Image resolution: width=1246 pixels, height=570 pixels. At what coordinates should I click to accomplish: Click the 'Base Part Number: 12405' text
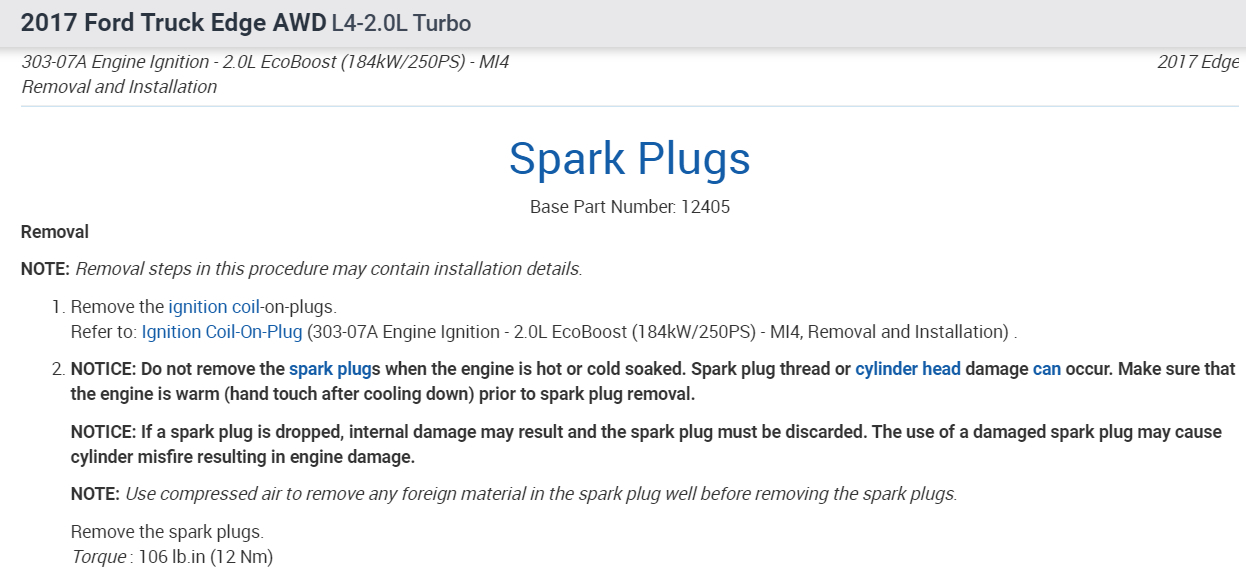(629, 208)
